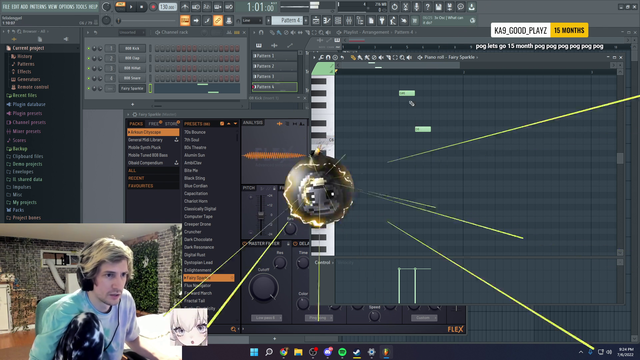Open the Channel rack view button

coord(338,20)
